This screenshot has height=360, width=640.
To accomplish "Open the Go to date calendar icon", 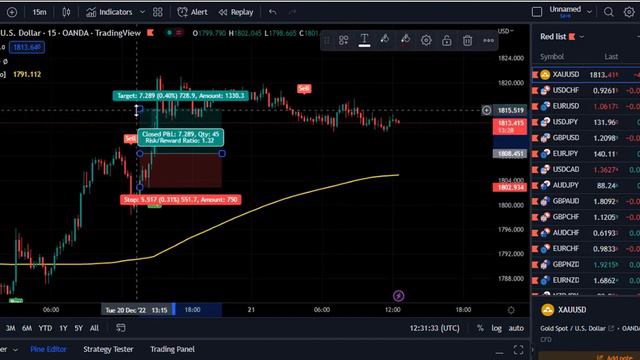I will (120, 328).
